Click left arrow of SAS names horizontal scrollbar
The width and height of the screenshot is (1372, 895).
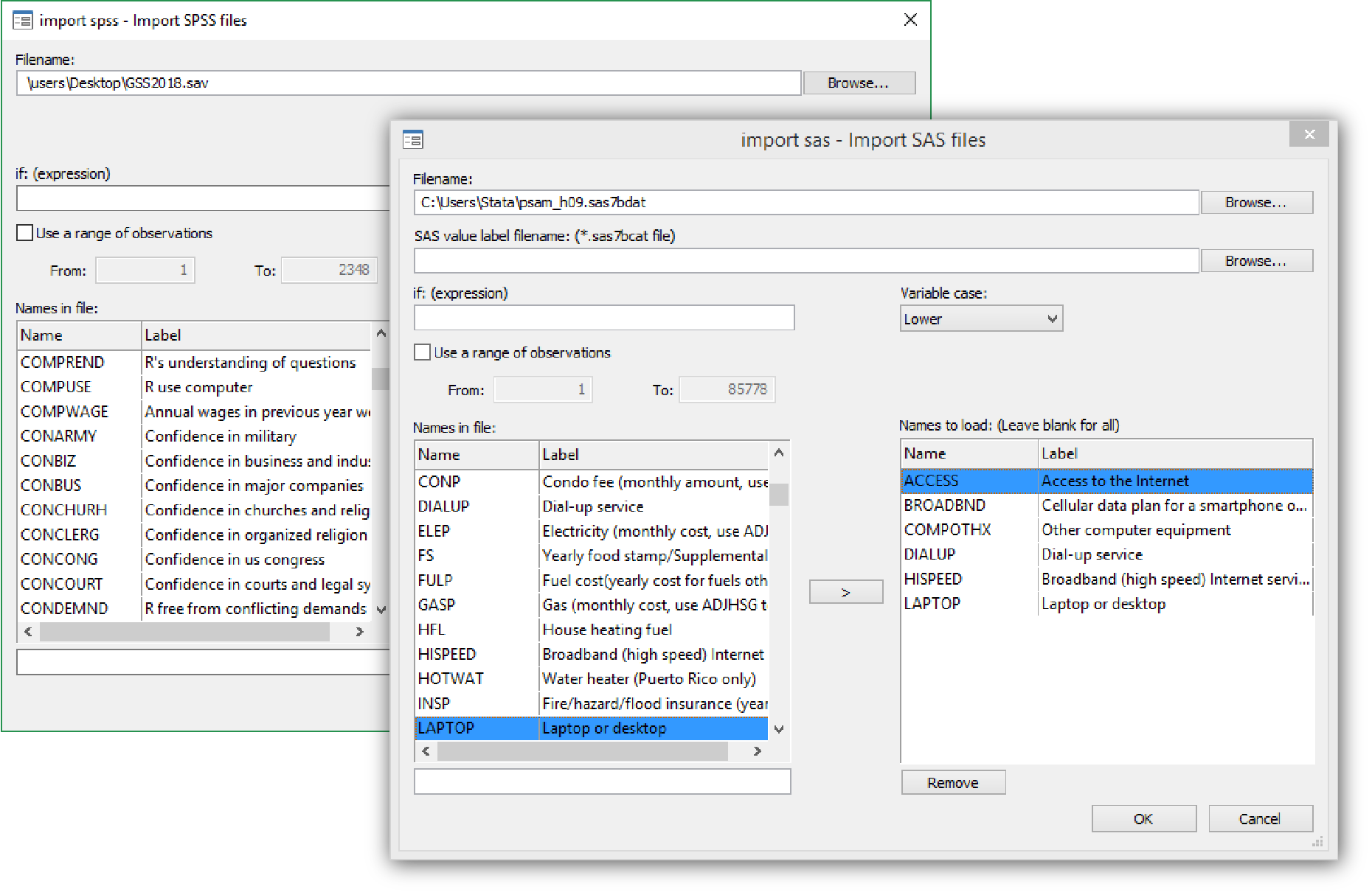pos(426,751)
